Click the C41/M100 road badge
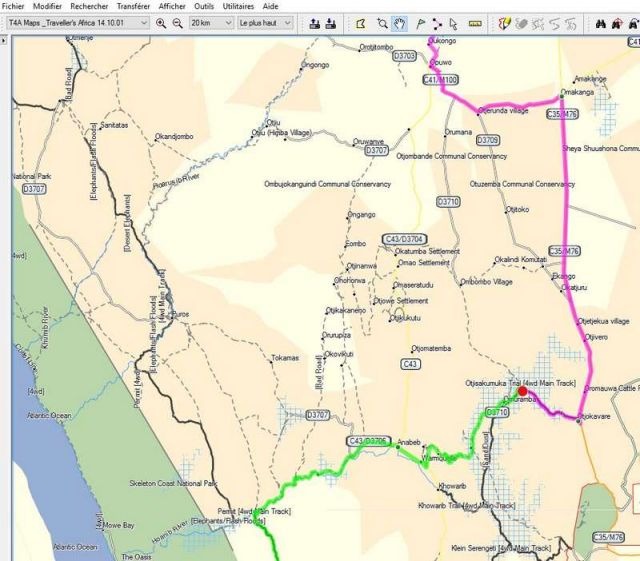This screenshot has height=561, width=640. click(440, 79)
